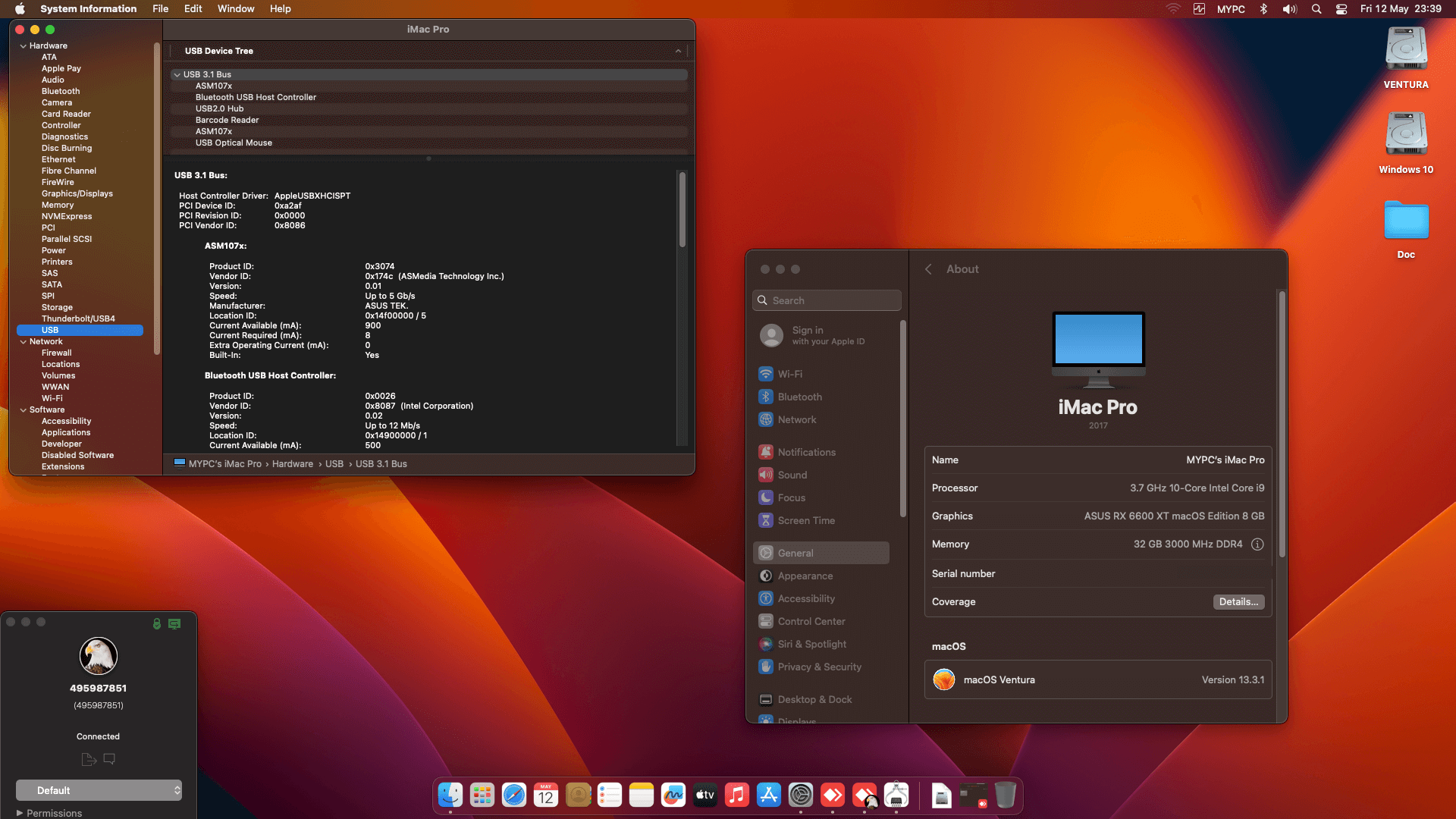Open the Music app in the Dock
This screenshot has height=819, width=1456.
coord(737,795)
